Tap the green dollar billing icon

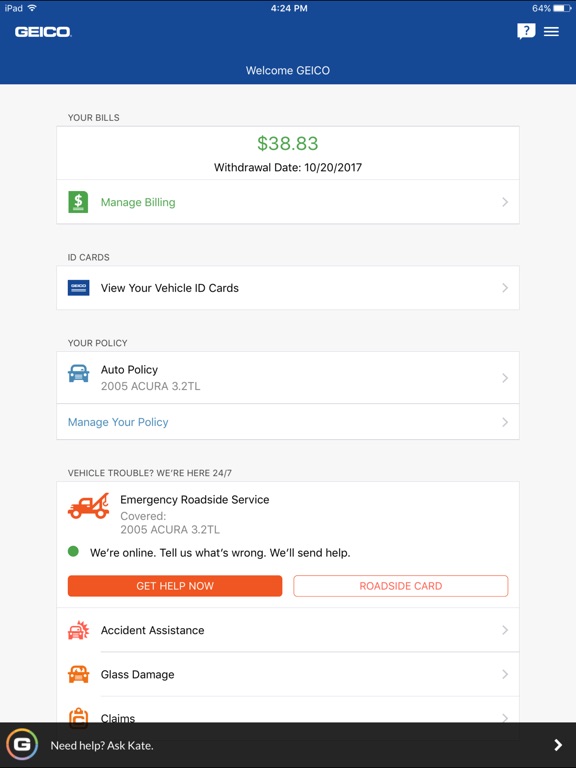coord(78,202)
